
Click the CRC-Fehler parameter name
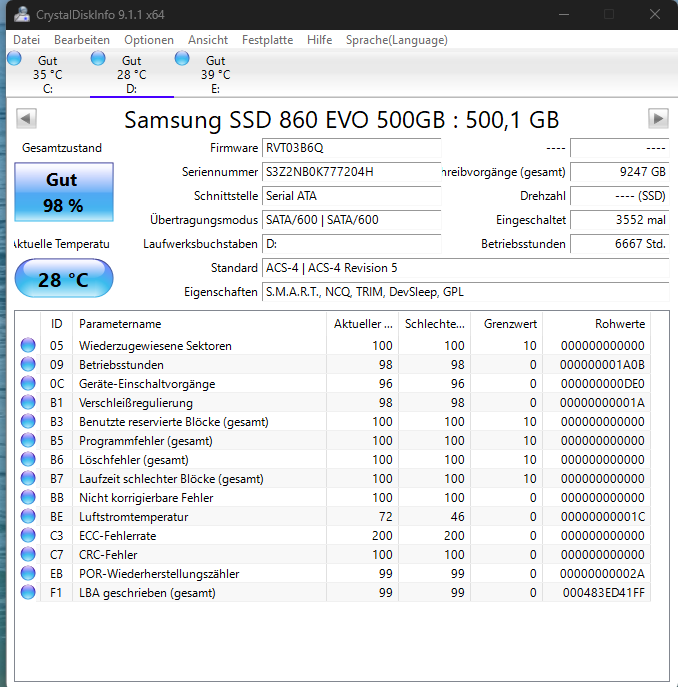(108, 555)
